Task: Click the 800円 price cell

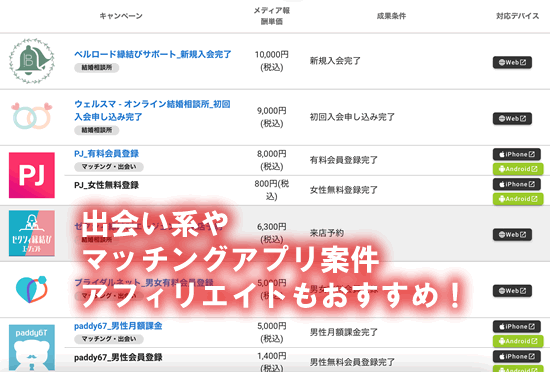Action: 271,190
